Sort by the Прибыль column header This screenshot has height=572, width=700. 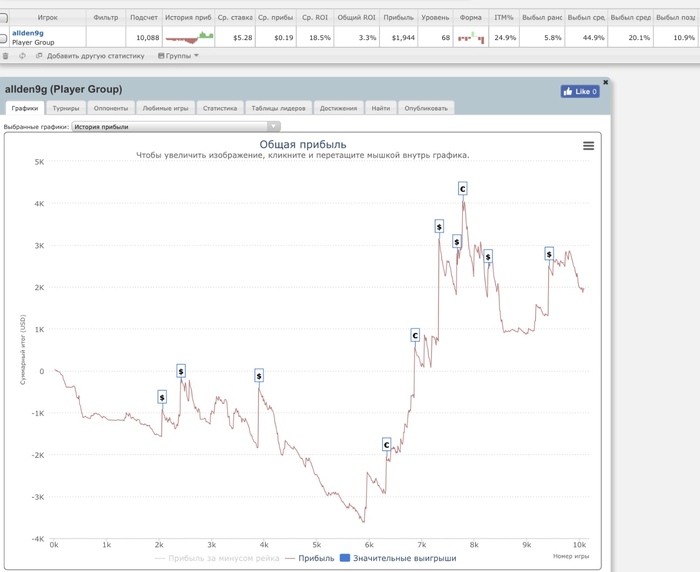pyautogui.click(x=399, y=18)
